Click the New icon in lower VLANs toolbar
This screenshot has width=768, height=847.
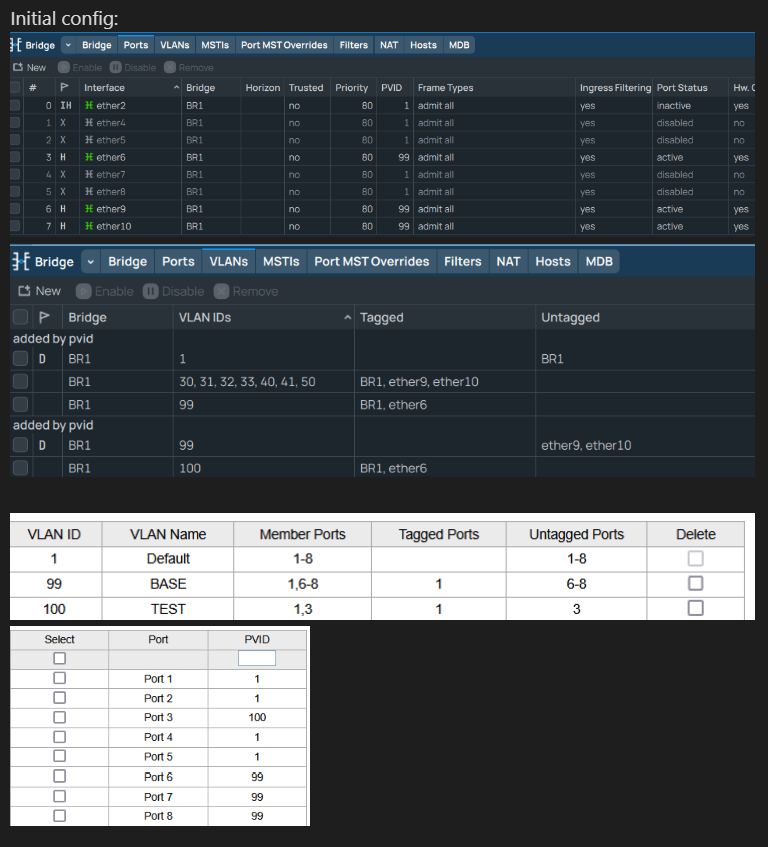click(x=24, y=291)
